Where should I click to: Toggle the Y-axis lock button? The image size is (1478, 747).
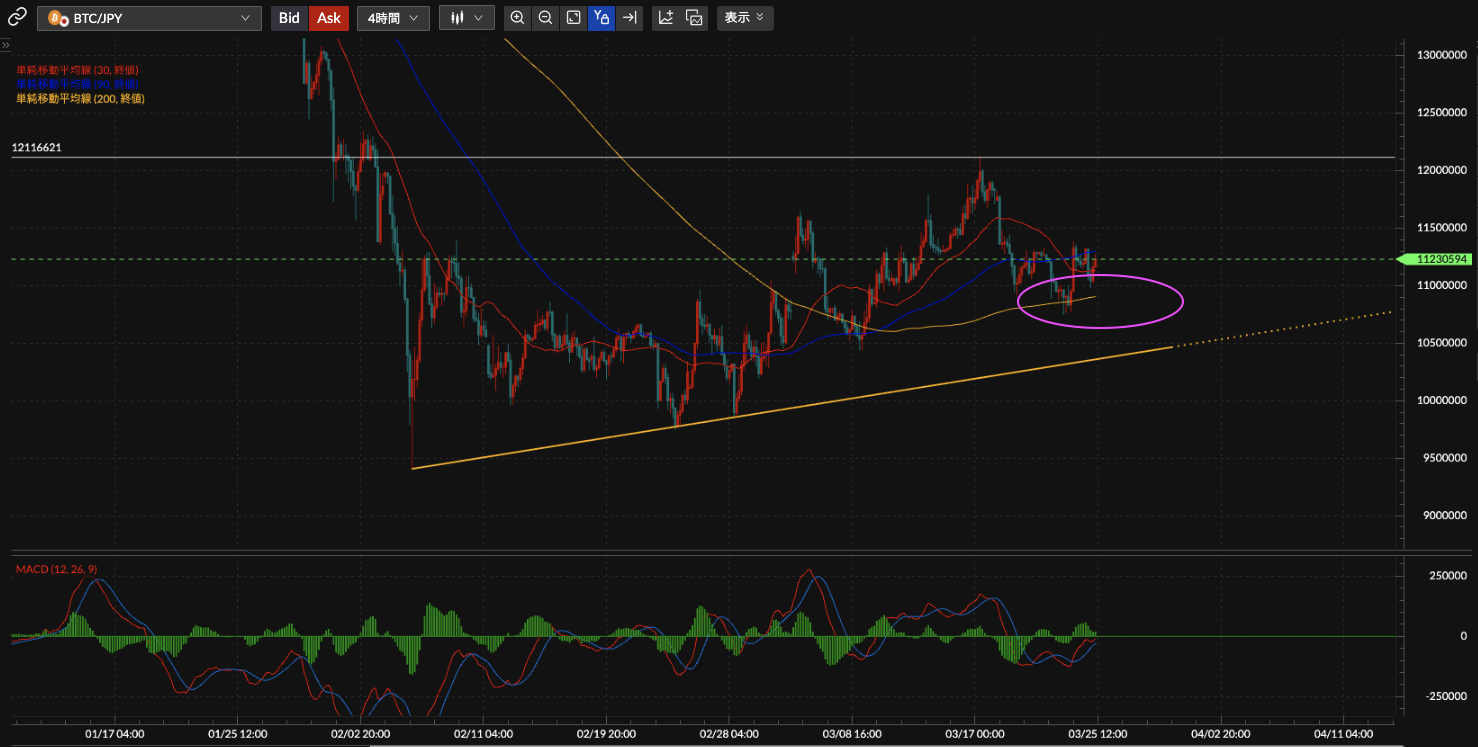(601, 18)
